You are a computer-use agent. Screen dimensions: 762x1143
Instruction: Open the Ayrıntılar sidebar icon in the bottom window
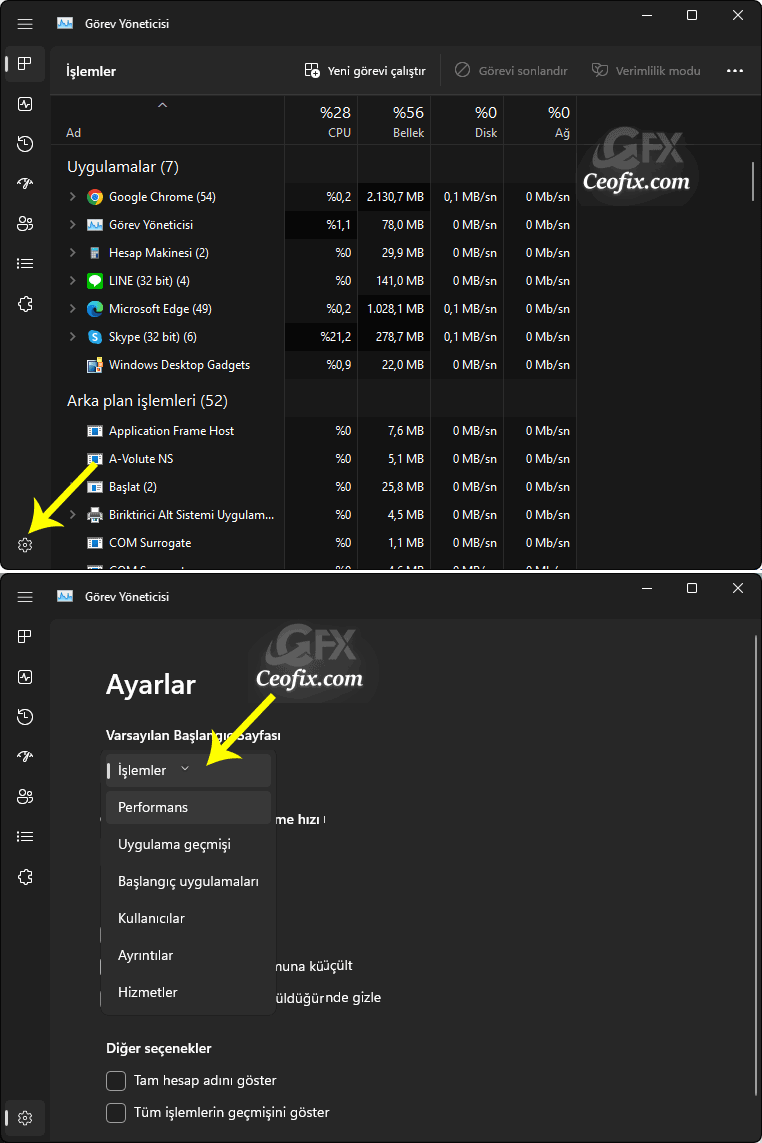point(25,836)
